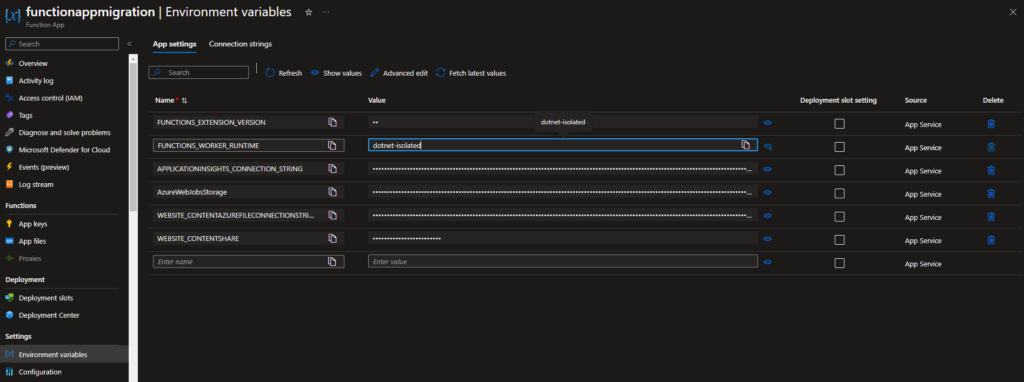Image resolution: width=1024 pixels, height=382 pixels.
Task: Delete the AzureWebJobsStorage setting
Action: pyautogui.click(x=991, y=193)
